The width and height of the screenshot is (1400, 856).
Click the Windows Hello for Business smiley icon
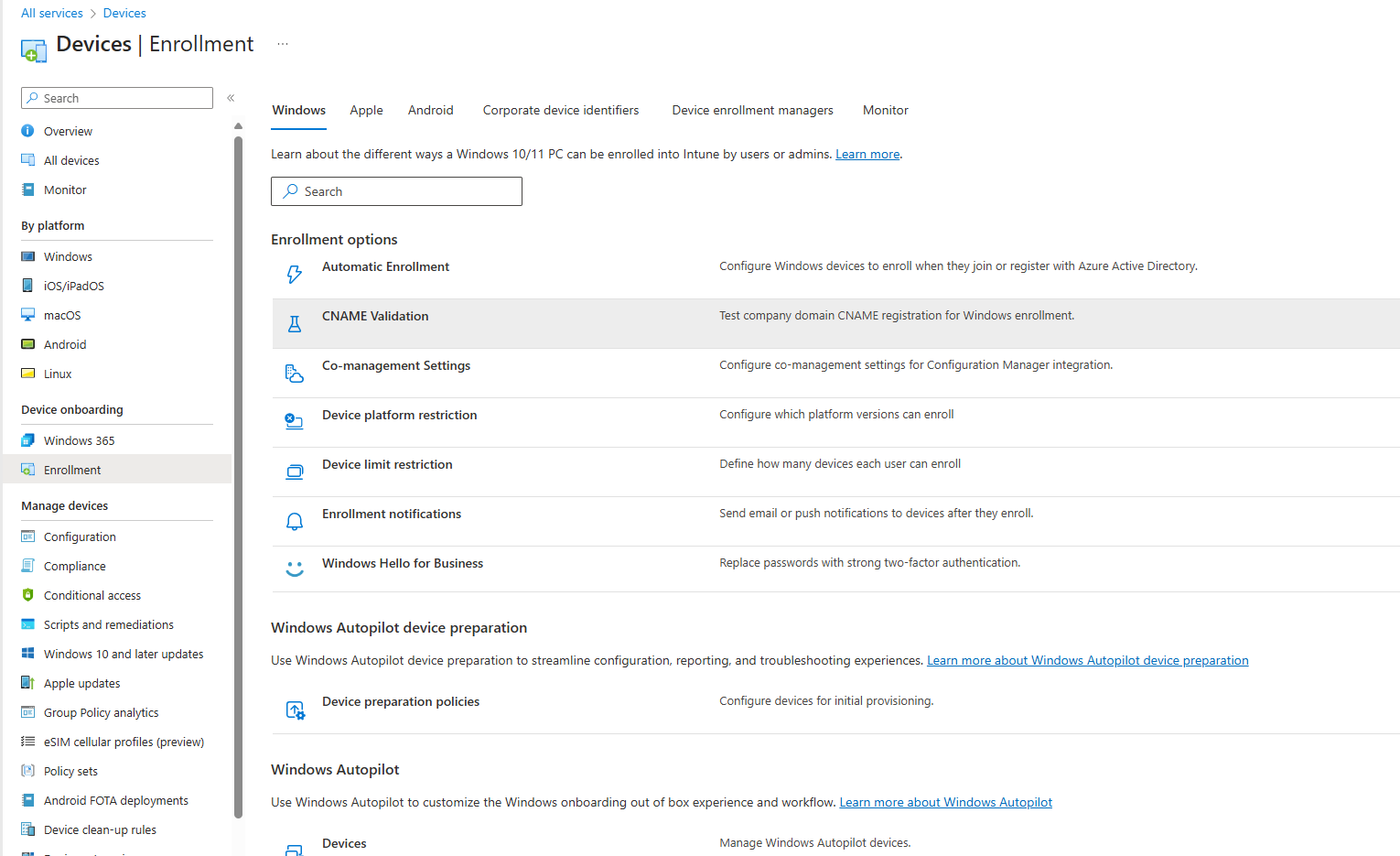[294, 569]
